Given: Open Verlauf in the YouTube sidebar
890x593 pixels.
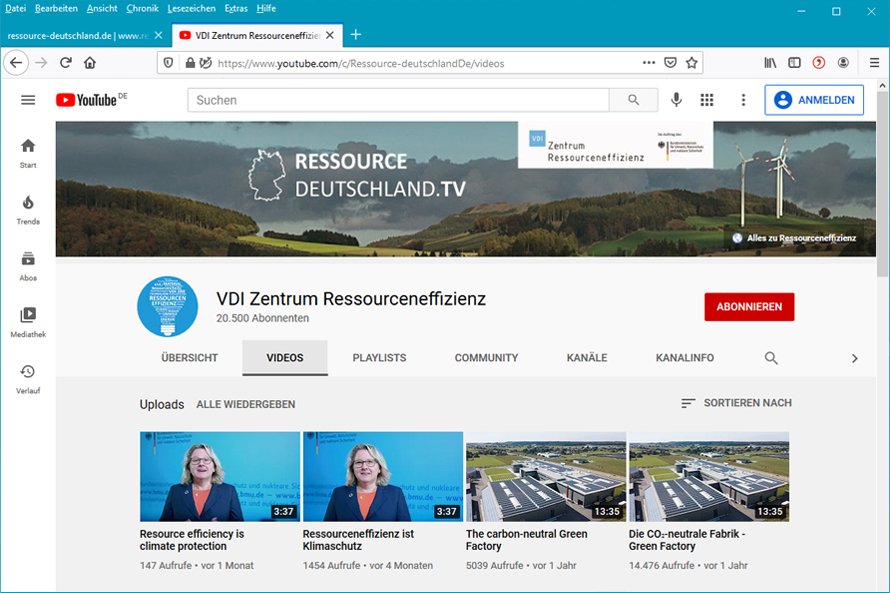Looking at the screenshot, I should tap(28, 379).
